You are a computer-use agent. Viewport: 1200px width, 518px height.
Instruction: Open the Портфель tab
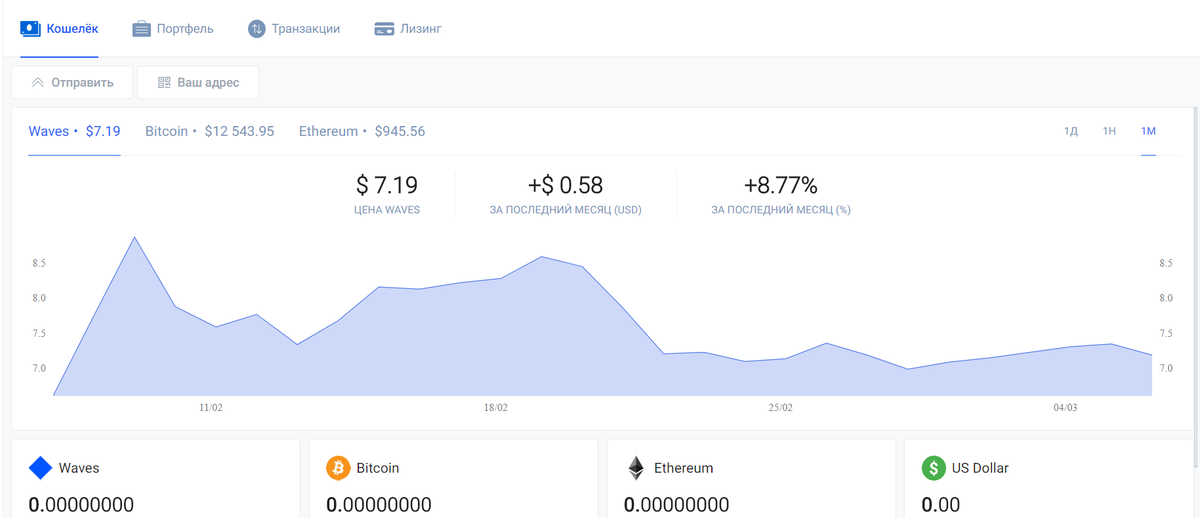pos(173,29)
